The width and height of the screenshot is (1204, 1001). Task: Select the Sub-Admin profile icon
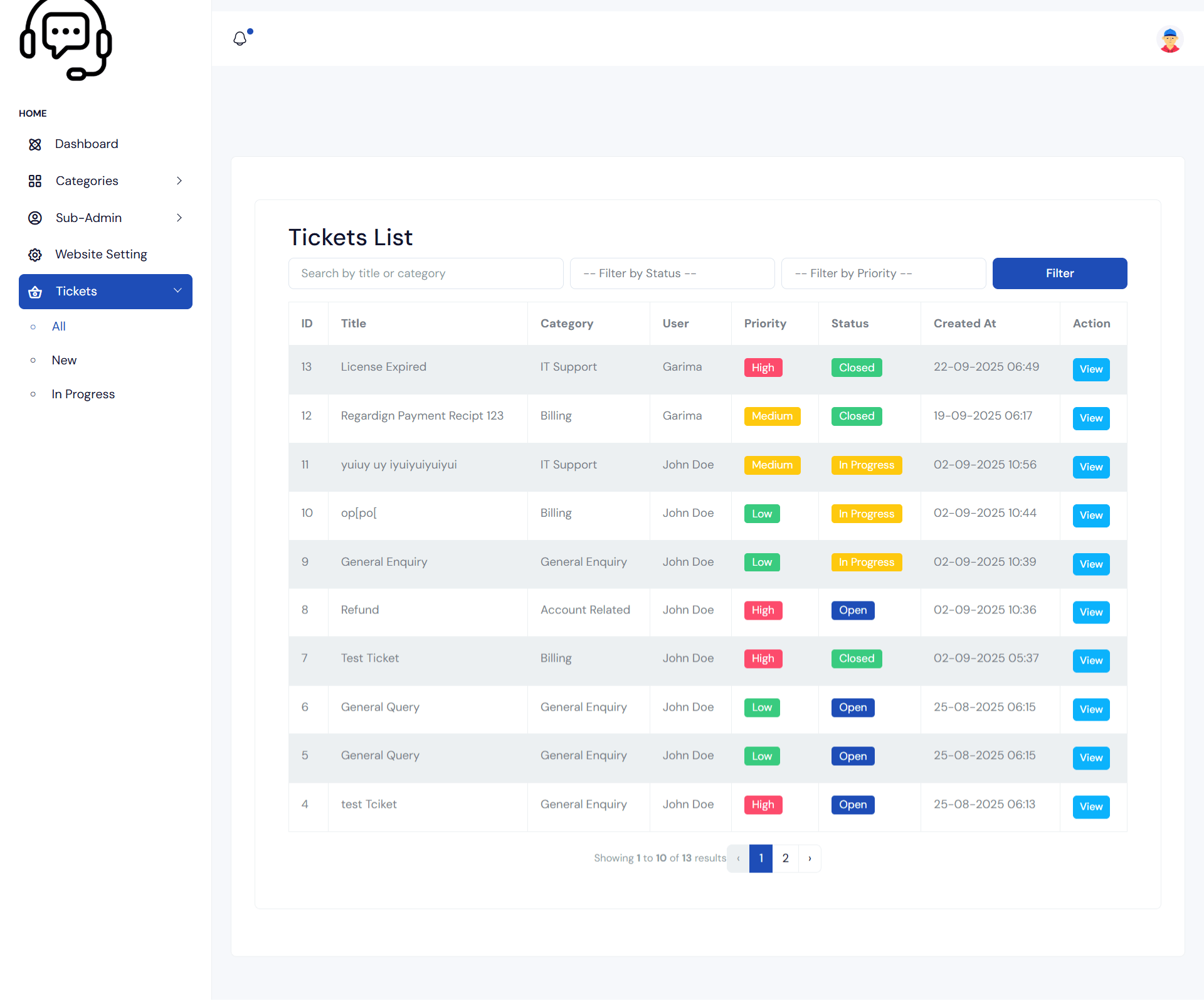[x=34, y=218]
